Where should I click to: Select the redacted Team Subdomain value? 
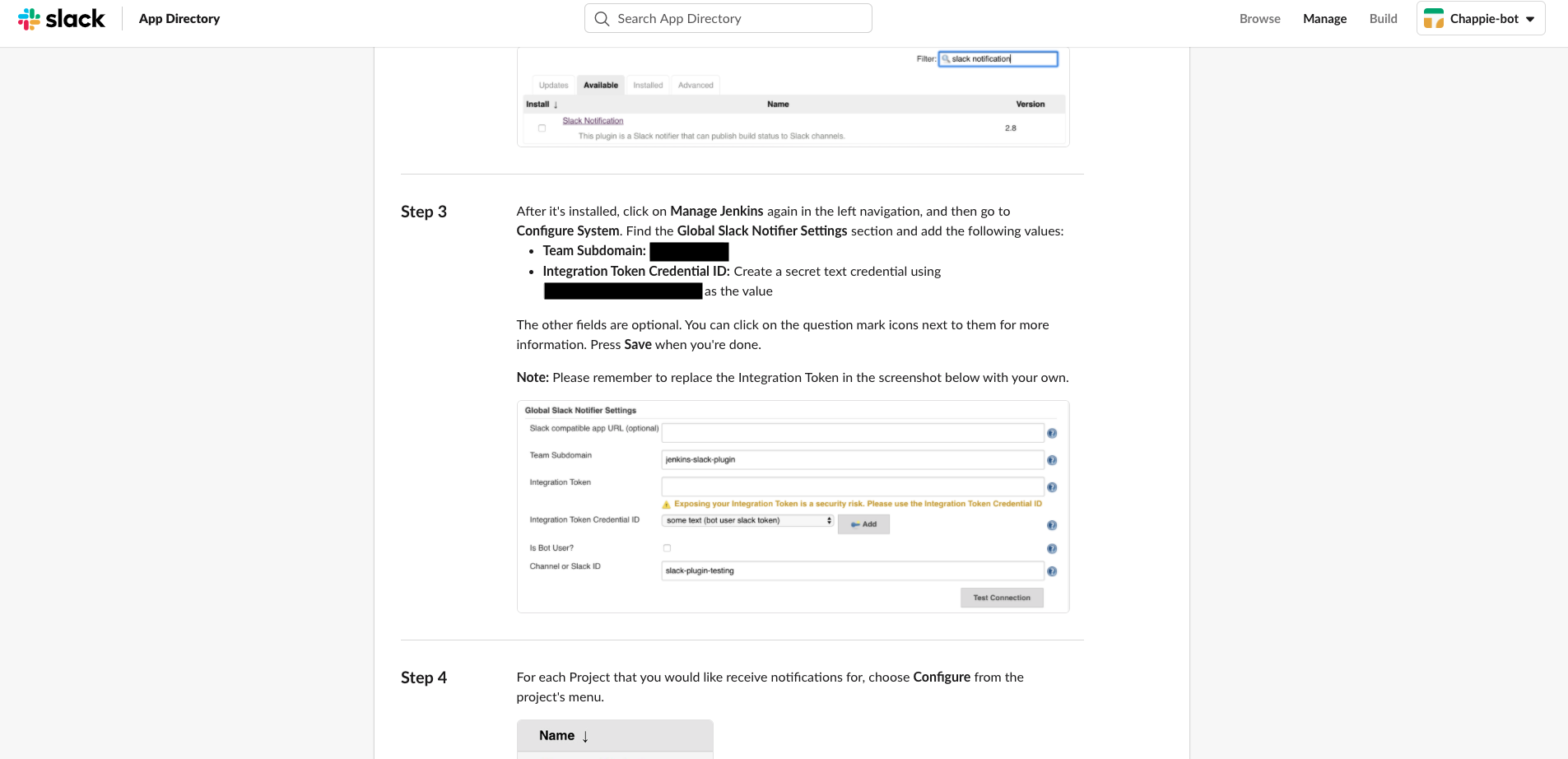689,251
